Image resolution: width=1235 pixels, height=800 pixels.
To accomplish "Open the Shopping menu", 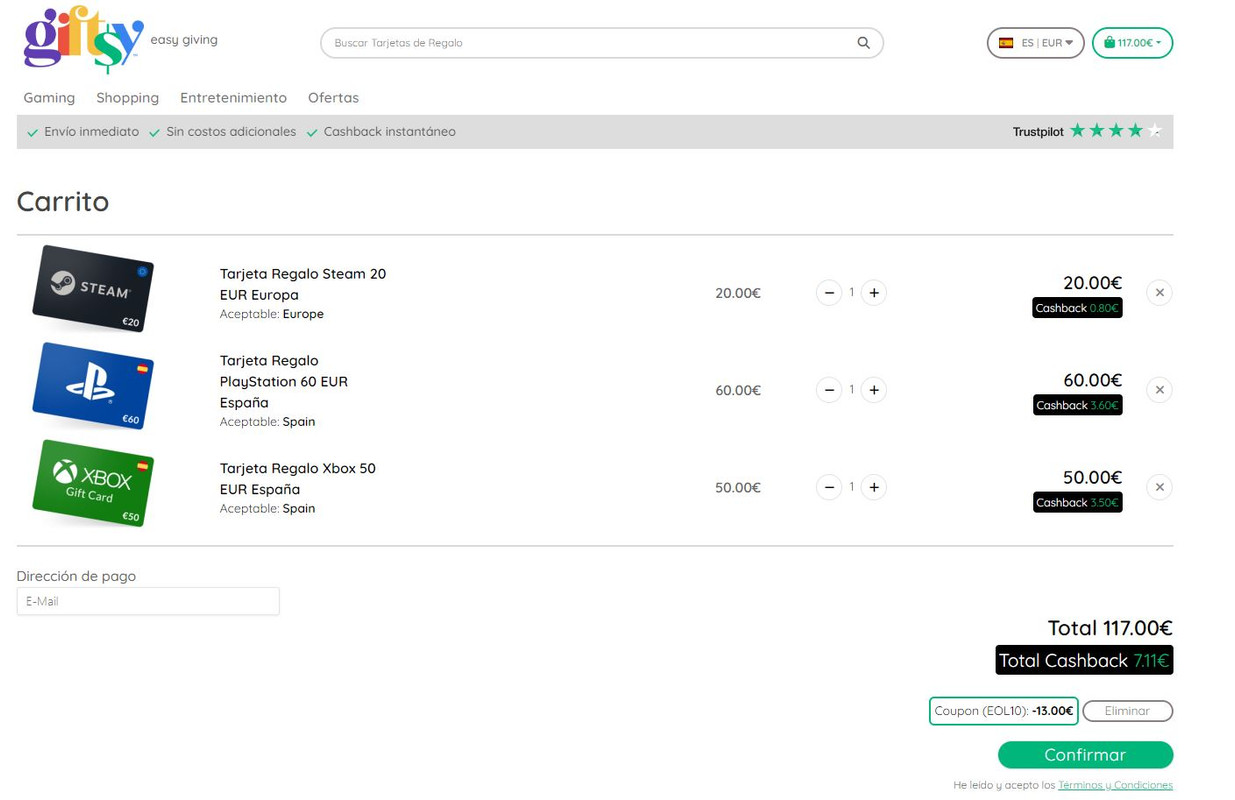I will tap(127, 97).
